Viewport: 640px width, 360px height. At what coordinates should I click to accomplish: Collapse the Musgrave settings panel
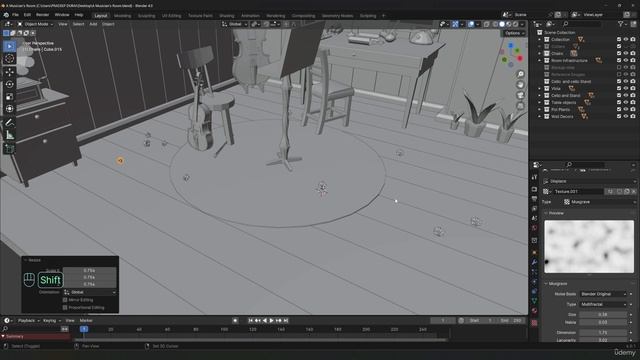click(546, 284)
